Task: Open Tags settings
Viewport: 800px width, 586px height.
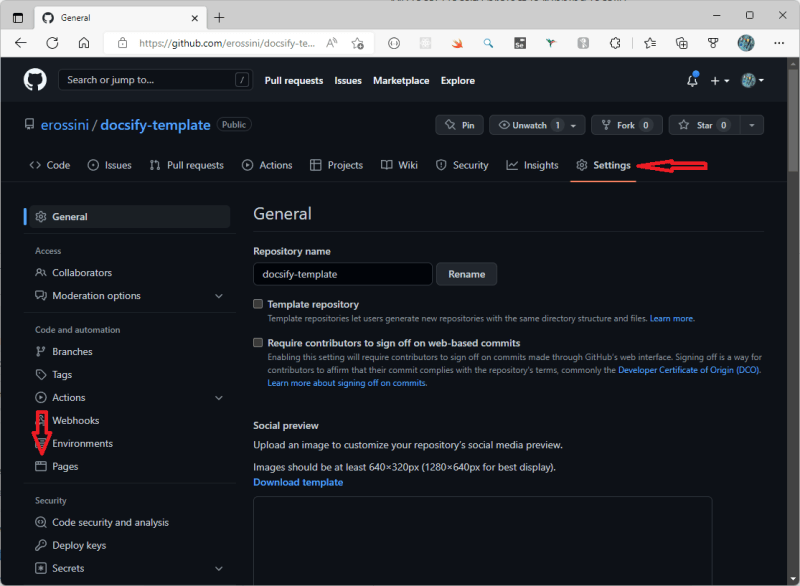Action: coord(62,375)
